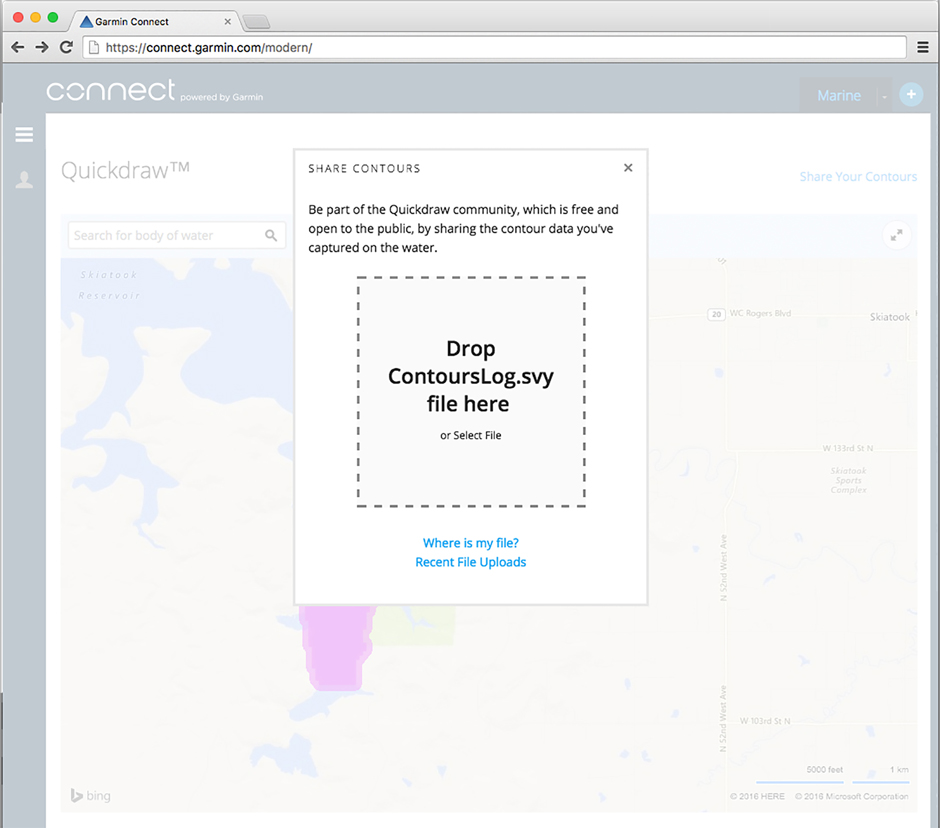The width and height of the screenshot is (940, 828).
Task: Click the © 2016 HERE attribution
Action: pos(757,796)
